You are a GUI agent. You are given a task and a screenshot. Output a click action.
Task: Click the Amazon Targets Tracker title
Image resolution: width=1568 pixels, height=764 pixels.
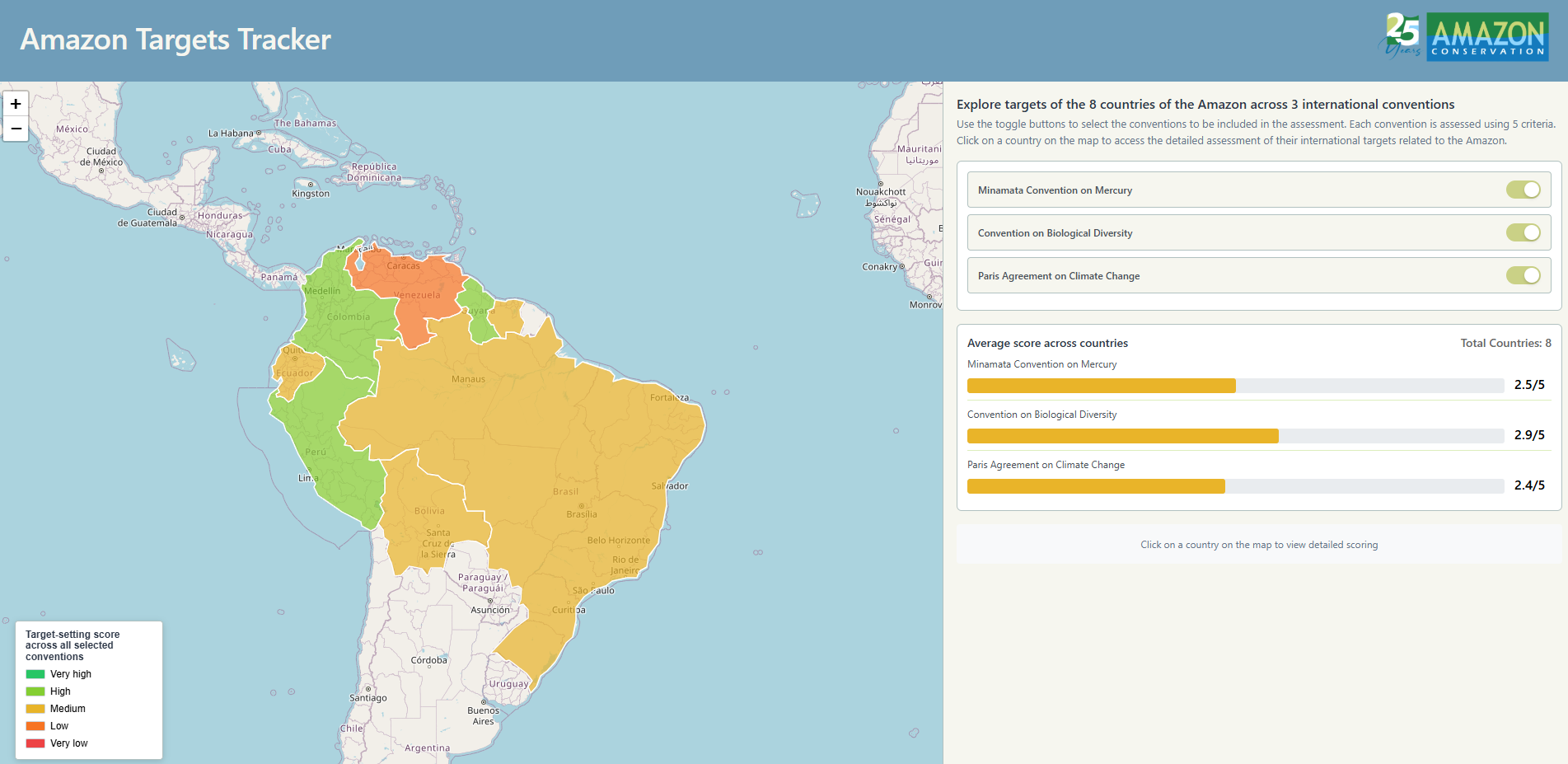[176, 40]
